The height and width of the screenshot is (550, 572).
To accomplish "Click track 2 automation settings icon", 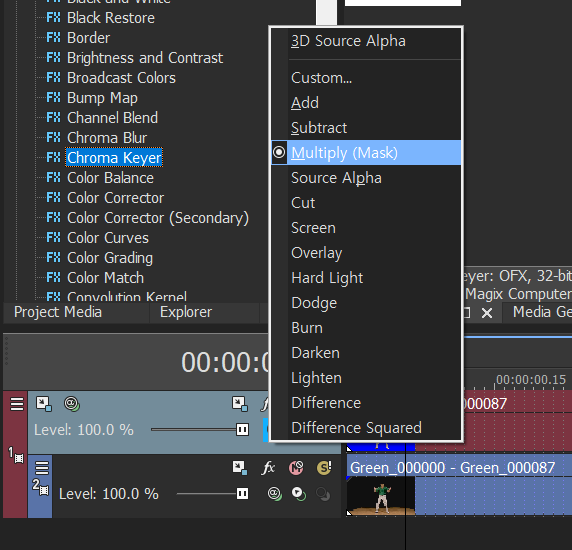I will (275, 494).
